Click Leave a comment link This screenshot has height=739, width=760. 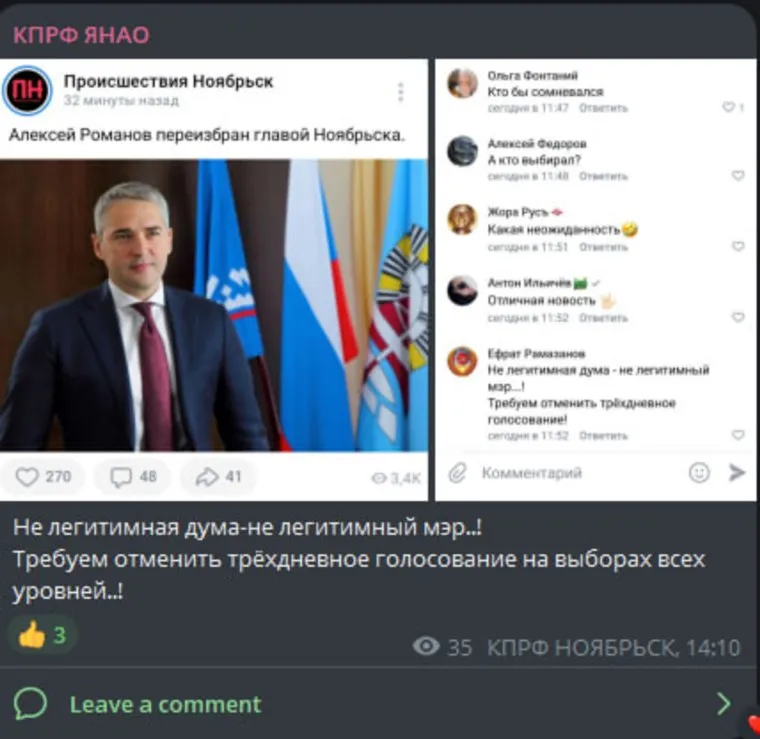coord(165,705)
